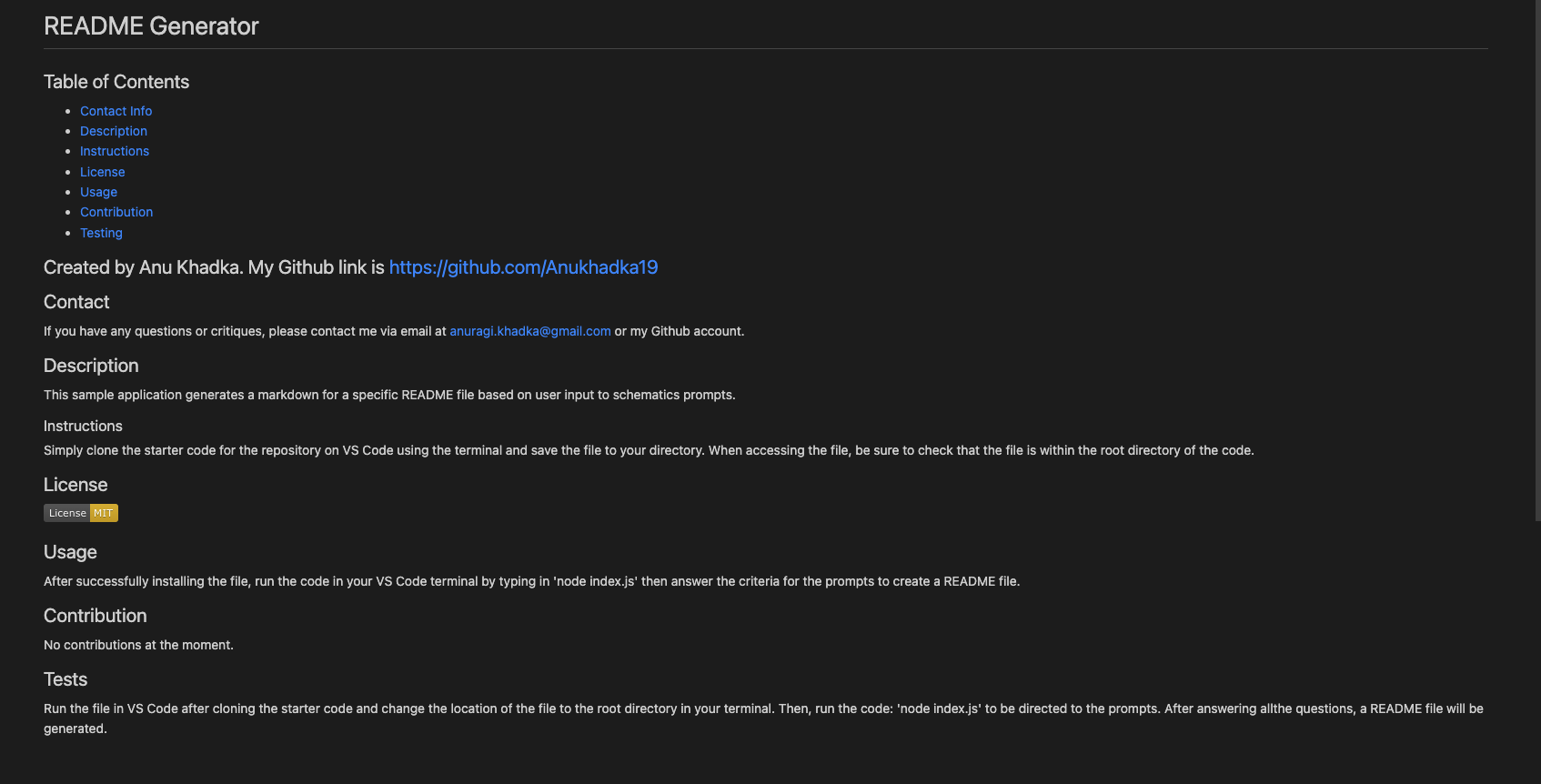Click the text 'No contributions at the moment.'

pos(138,645)
